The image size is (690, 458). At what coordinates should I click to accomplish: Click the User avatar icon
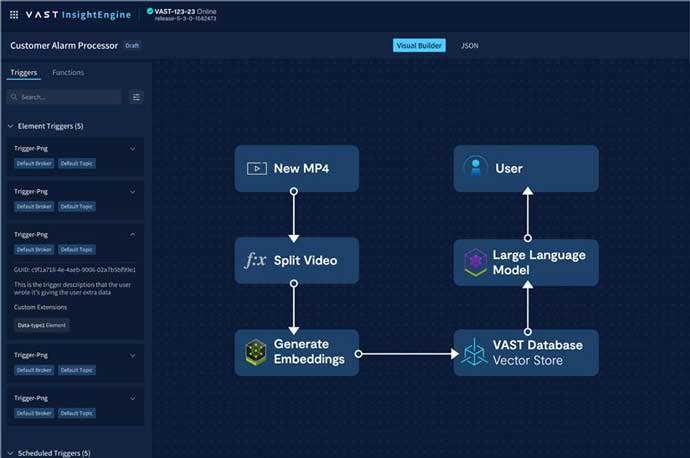click(x=474, y=169)
